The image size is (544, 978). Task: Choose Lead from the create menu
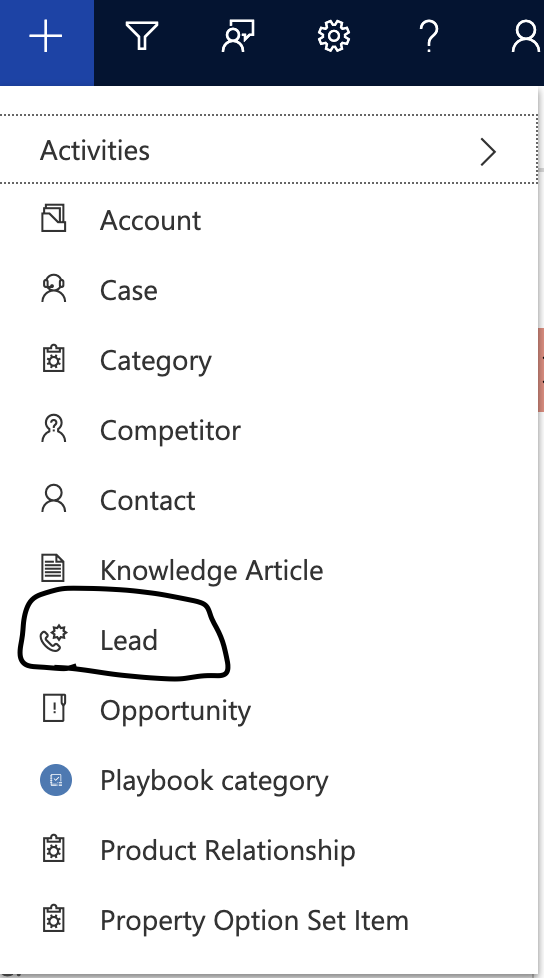tap(268, 640)
